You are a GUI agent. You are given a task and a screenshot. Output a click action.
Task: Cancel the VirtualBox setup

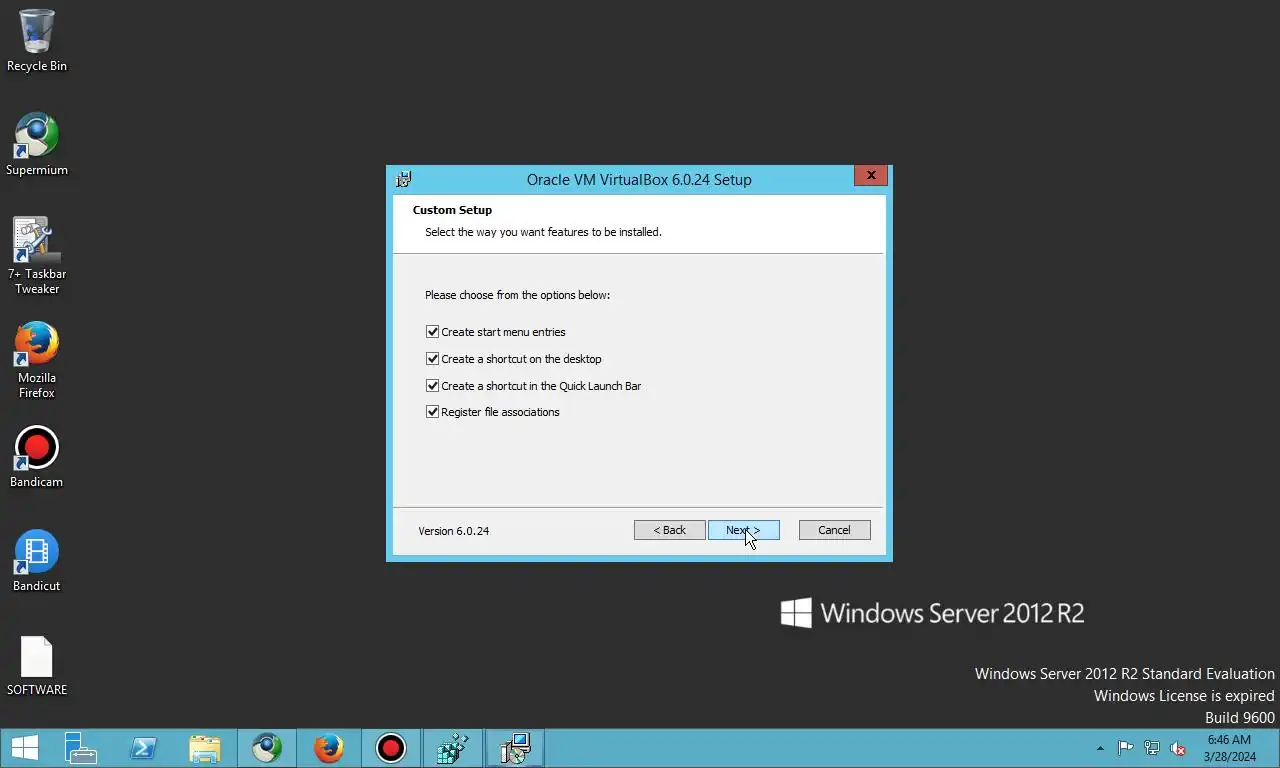tap(834, 530)
